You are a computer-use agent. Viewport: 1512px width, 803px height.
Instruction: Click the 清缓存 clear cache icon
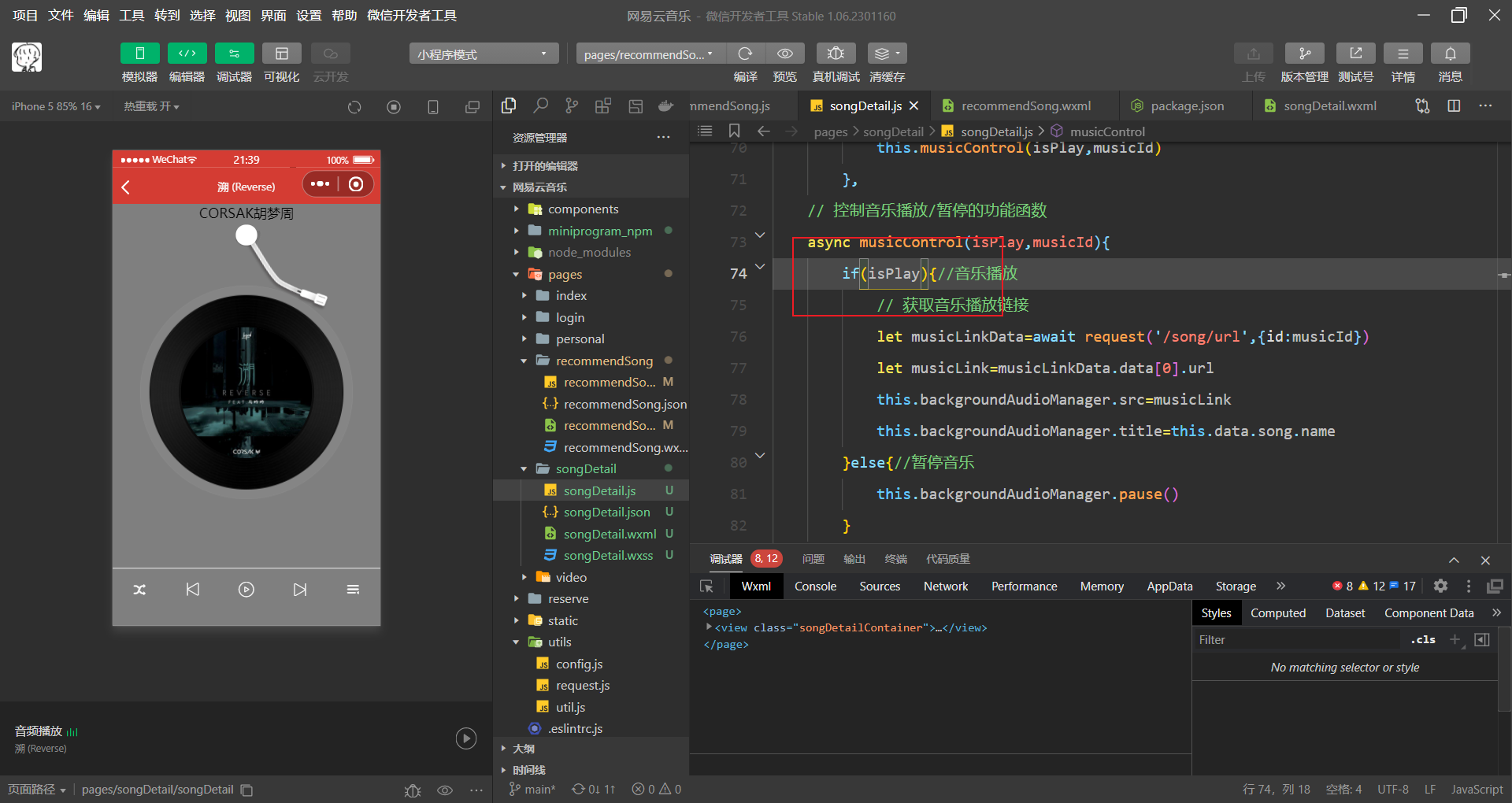tap(888, 54)
